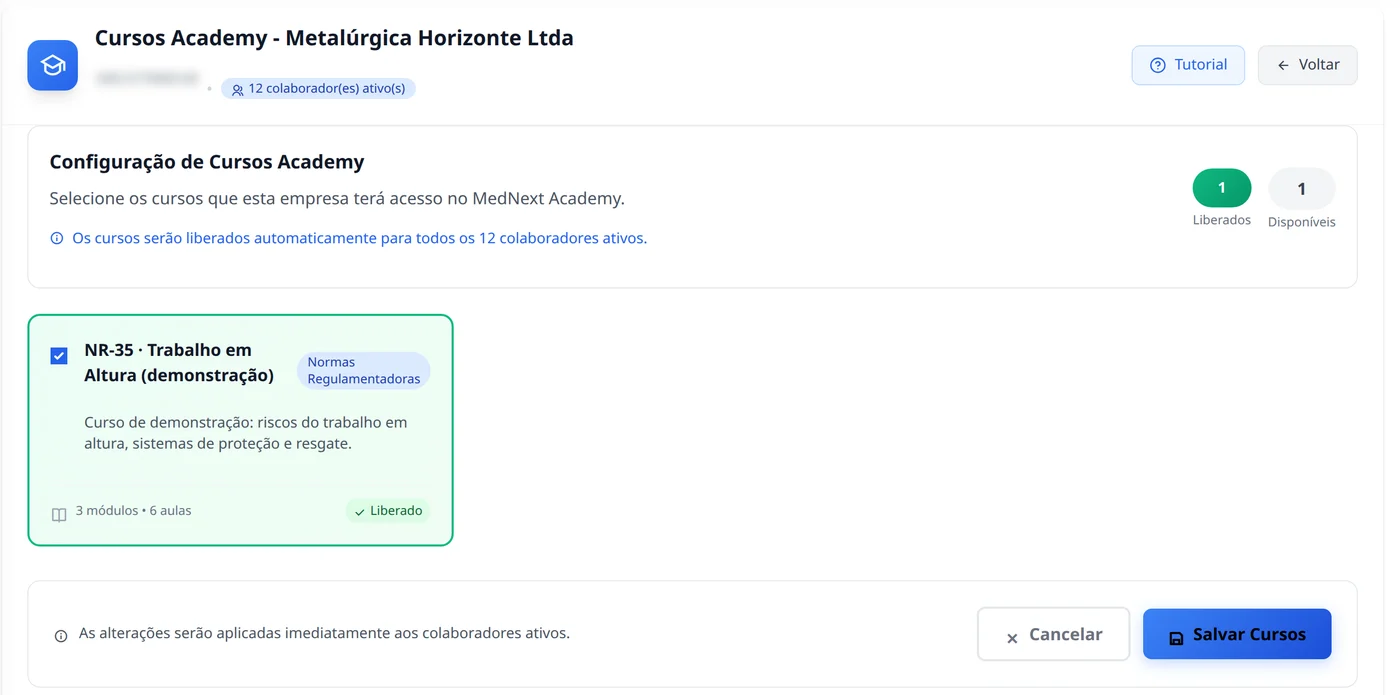Click the checkmark icon in Liberado badge
The height and width of the screenshot is (695, 1400).
[x=360, y=512]
